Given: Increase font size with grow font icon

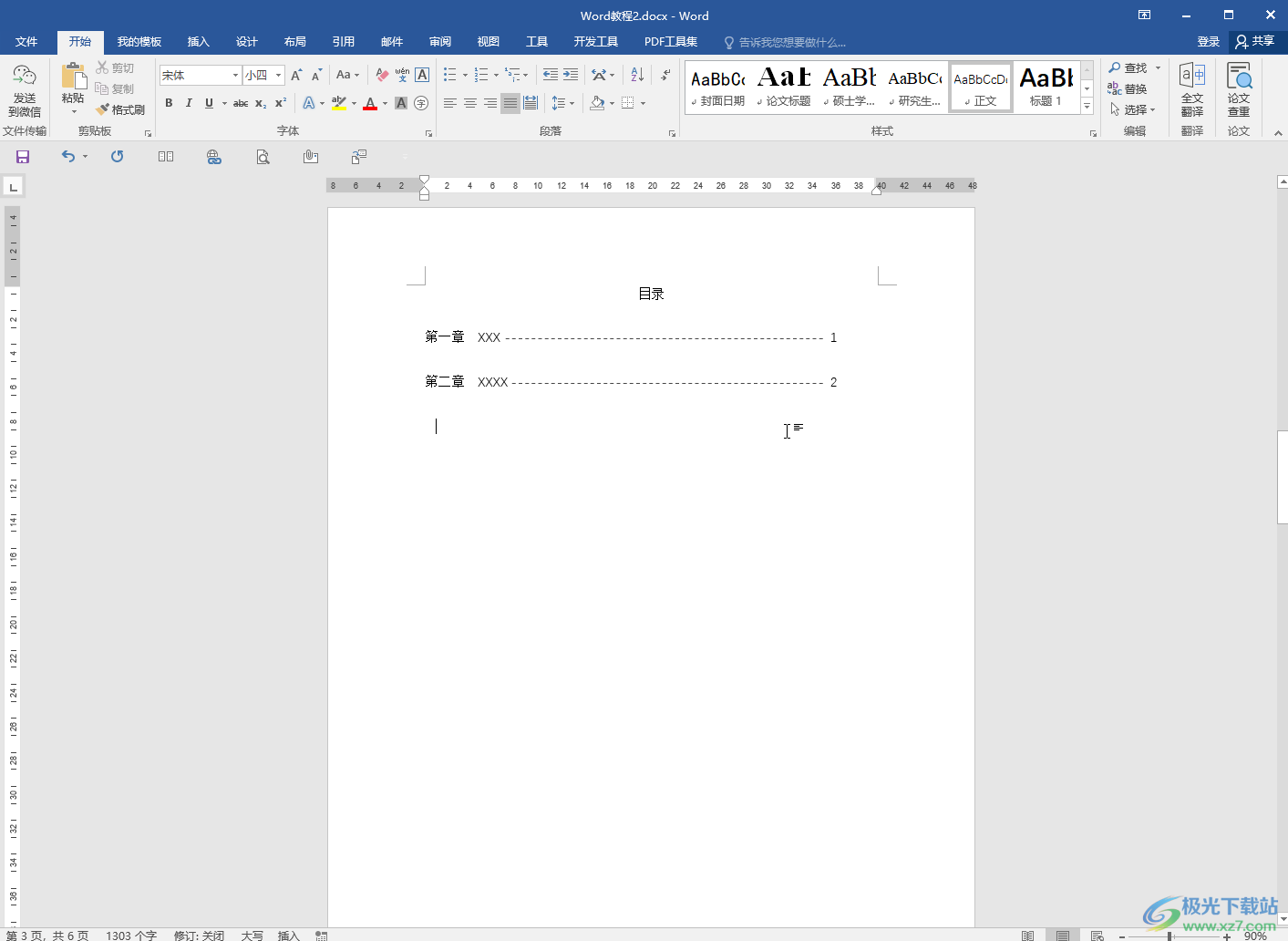Looking at the screenshot, I should click(296, 75).
